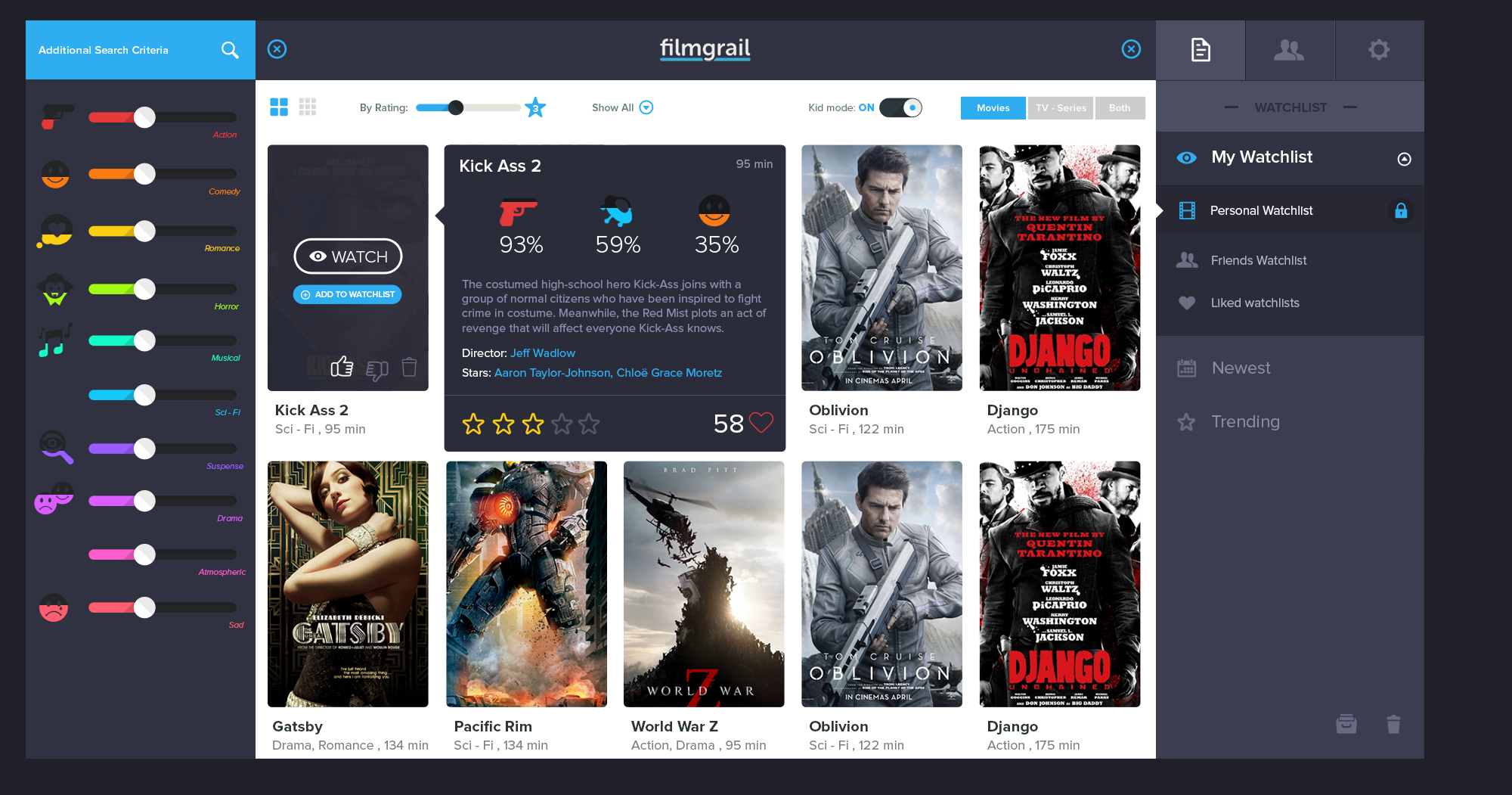The image size is (1512, 795).
Task: Select the TV - Series filter tab
Action: tap(1061, 107)
